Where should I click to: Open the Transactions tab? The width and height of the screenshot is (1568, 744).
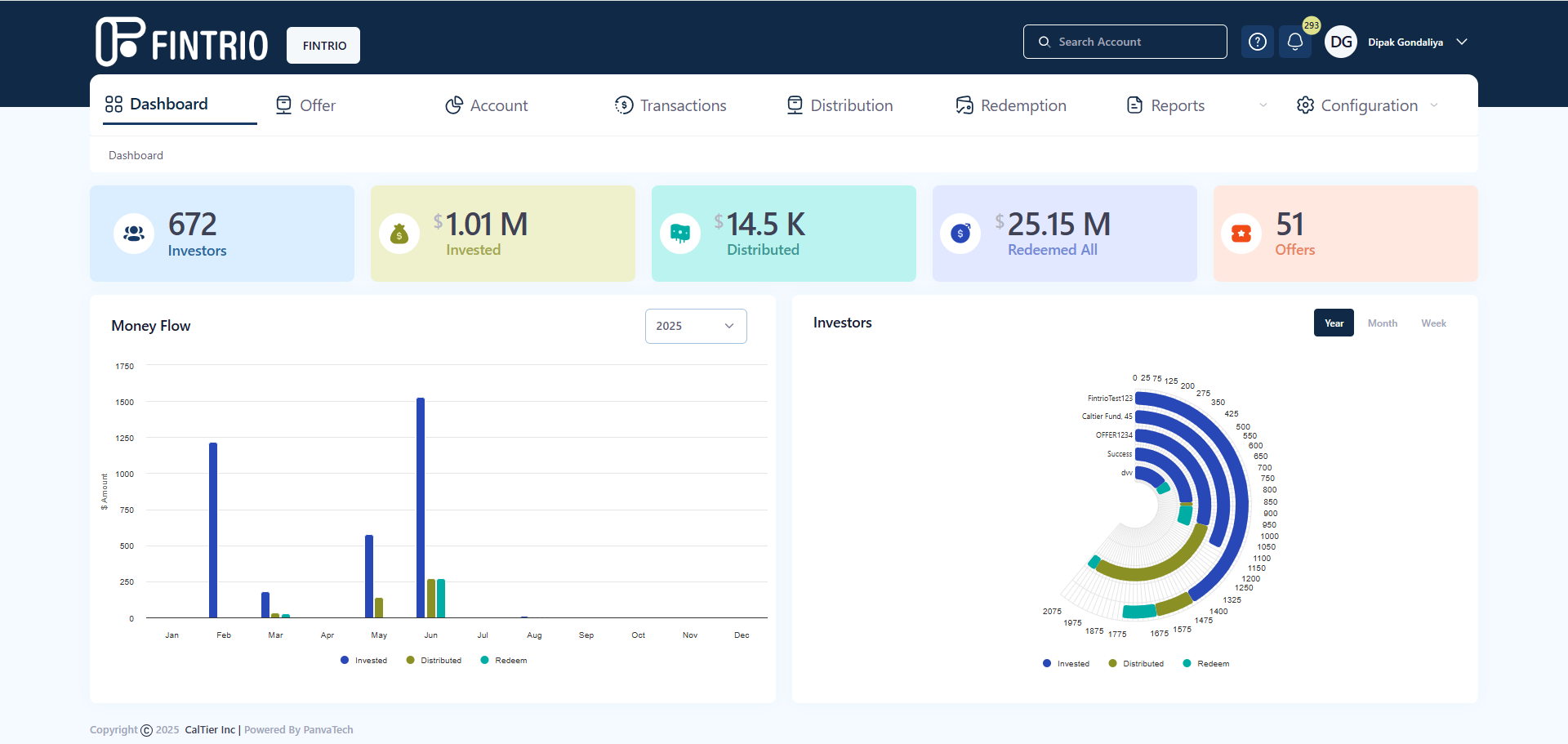(x=670, y=105)
